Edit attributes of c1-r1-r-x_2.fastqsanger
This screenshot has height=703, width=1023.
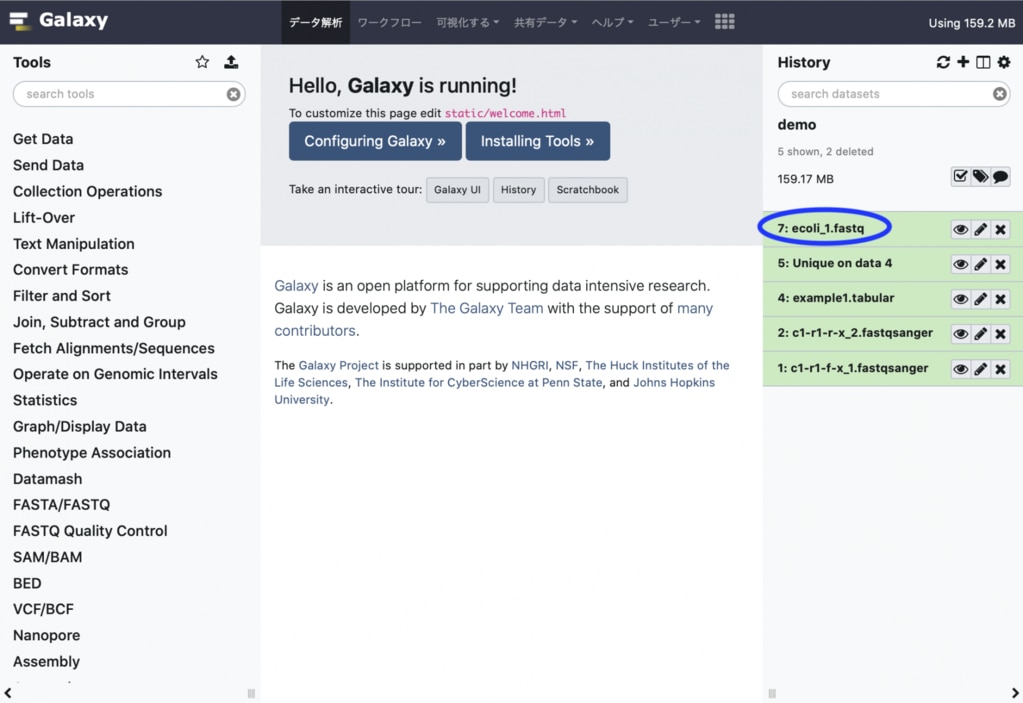(x=980, y=334)
